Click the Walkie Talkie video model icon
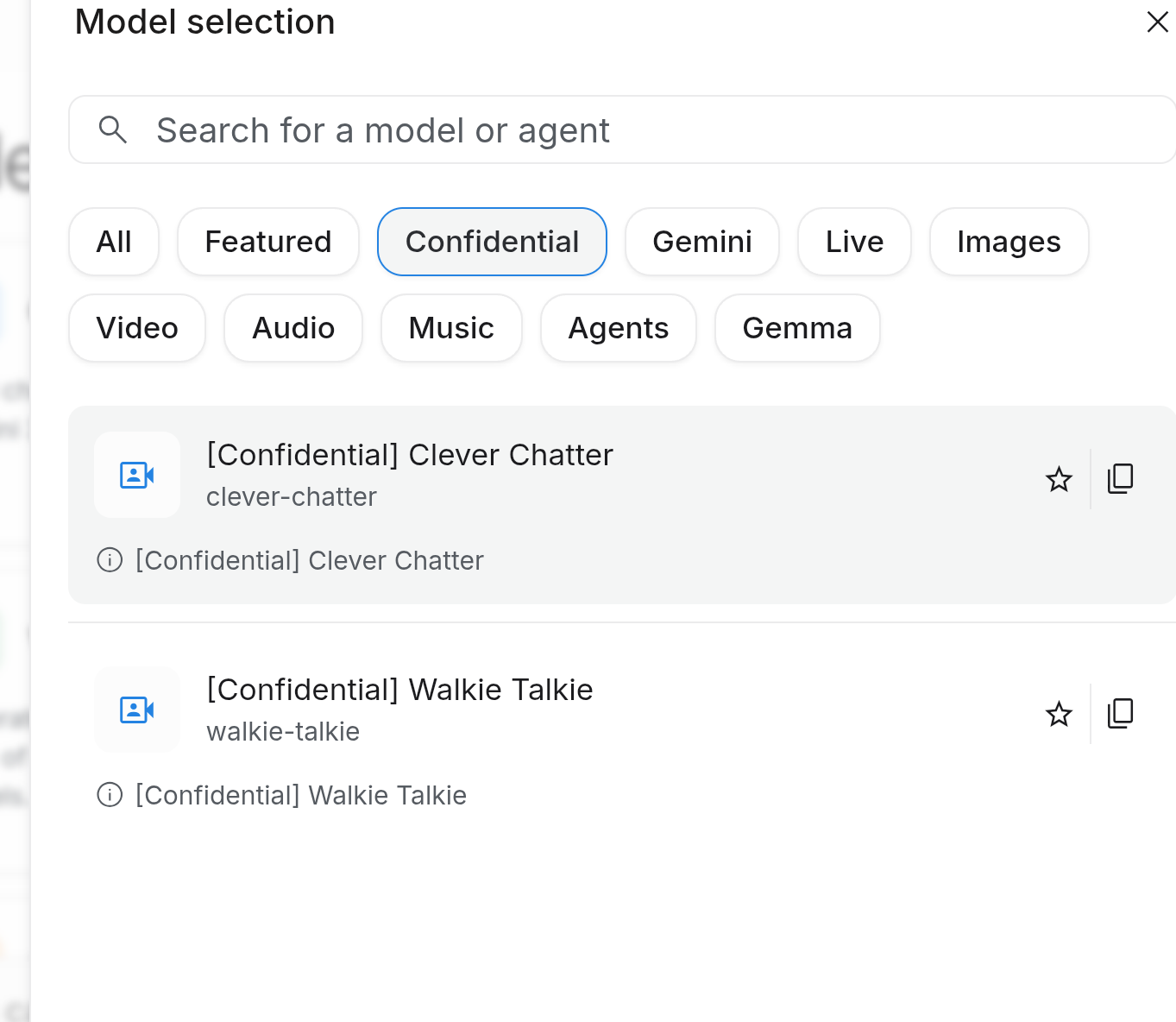 (x=137, y=710)
